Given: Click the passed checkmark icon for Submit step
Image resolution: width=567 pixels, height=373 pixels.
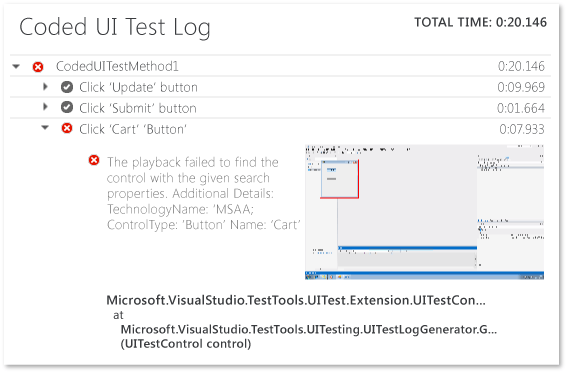Looking at the screenshot, I should point(67,108).
